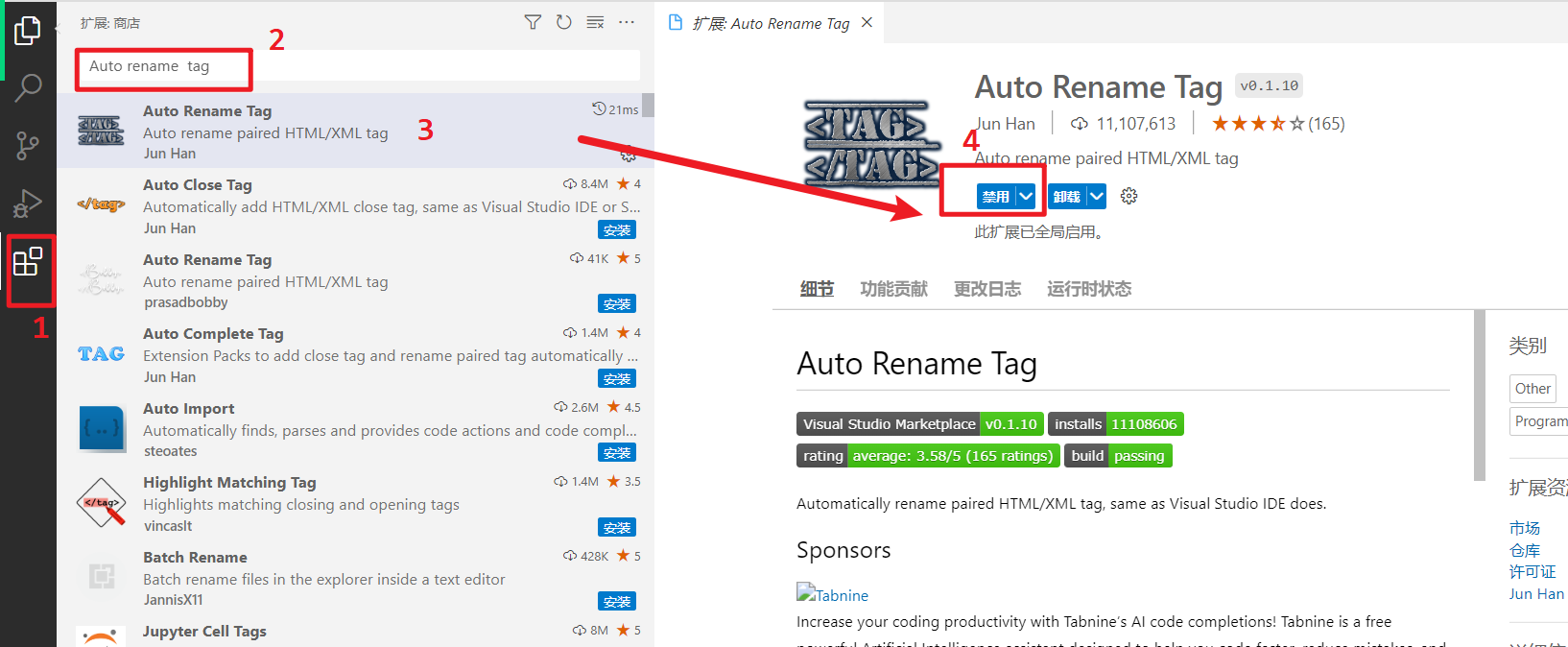Open the disable button dropdown arrow
Viewport: 1568px width, 647px height.
click(x=1026, y=197)
